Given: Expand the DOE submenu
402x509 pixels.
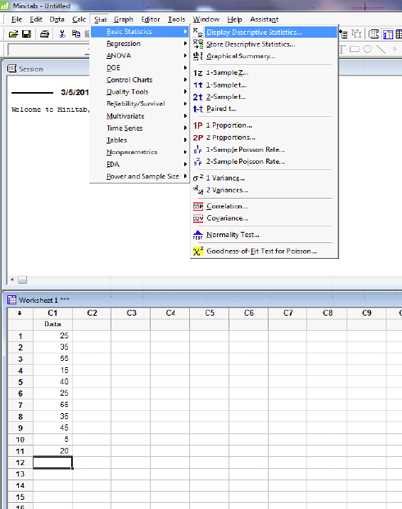Looking at the screenshot, I should 140,68.
